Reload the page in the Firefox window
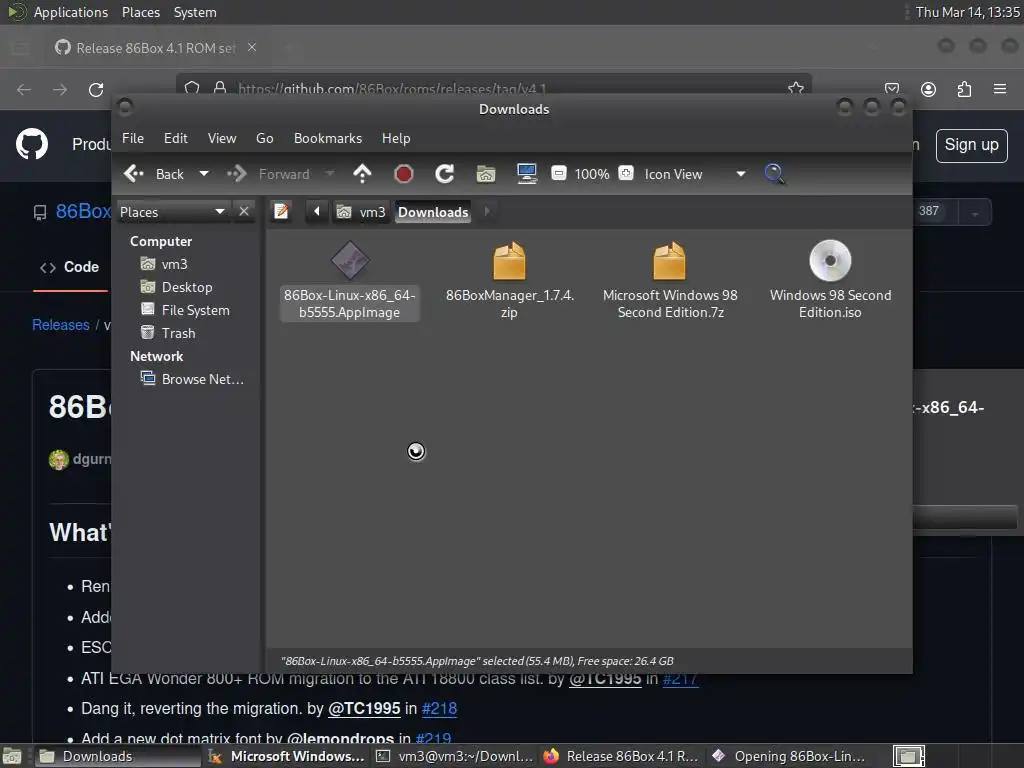Image resolution: width=1024 pixels, height=768 pixels. [96, 89]
